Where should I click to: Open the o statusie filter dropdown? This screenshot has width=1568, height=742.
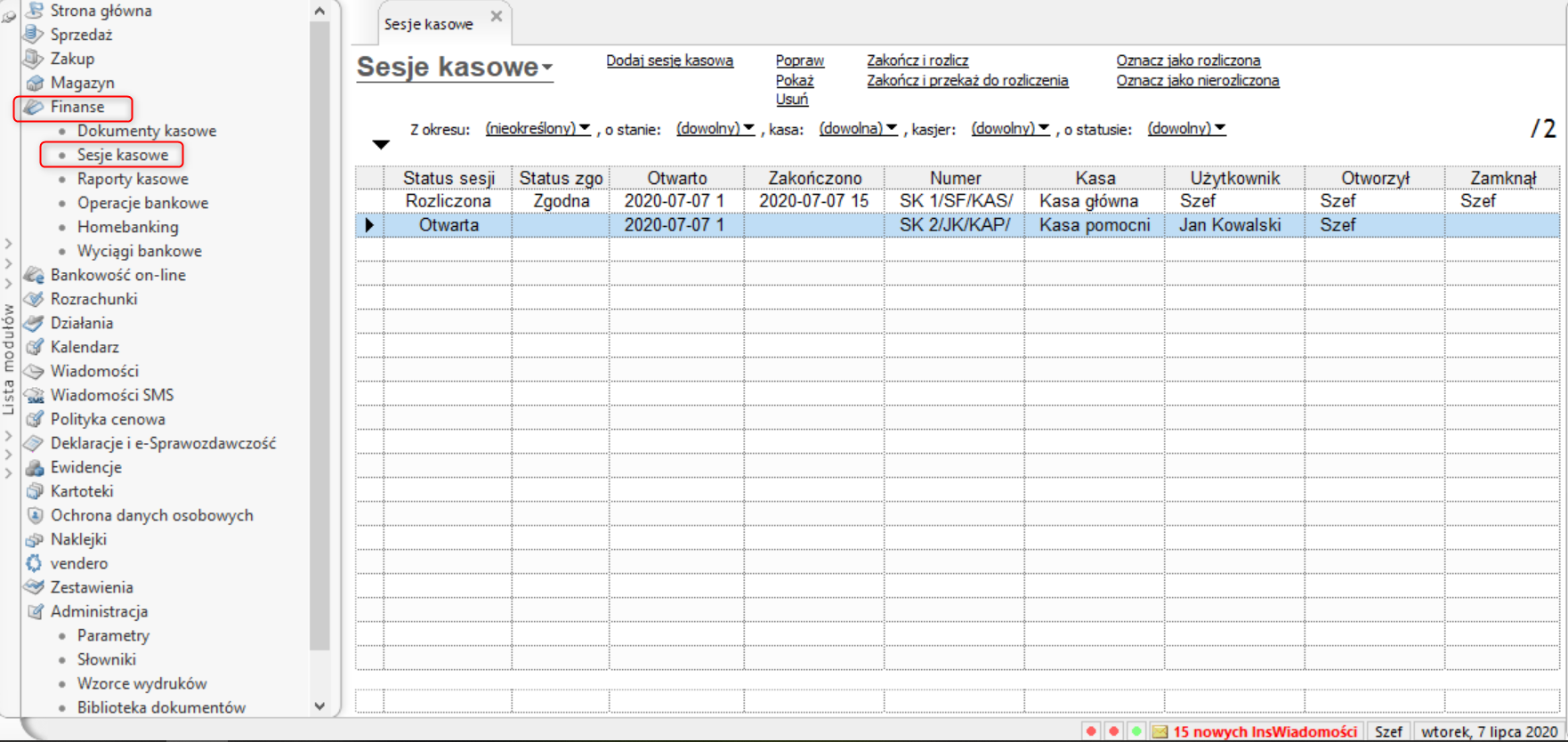coord(1185,129)
